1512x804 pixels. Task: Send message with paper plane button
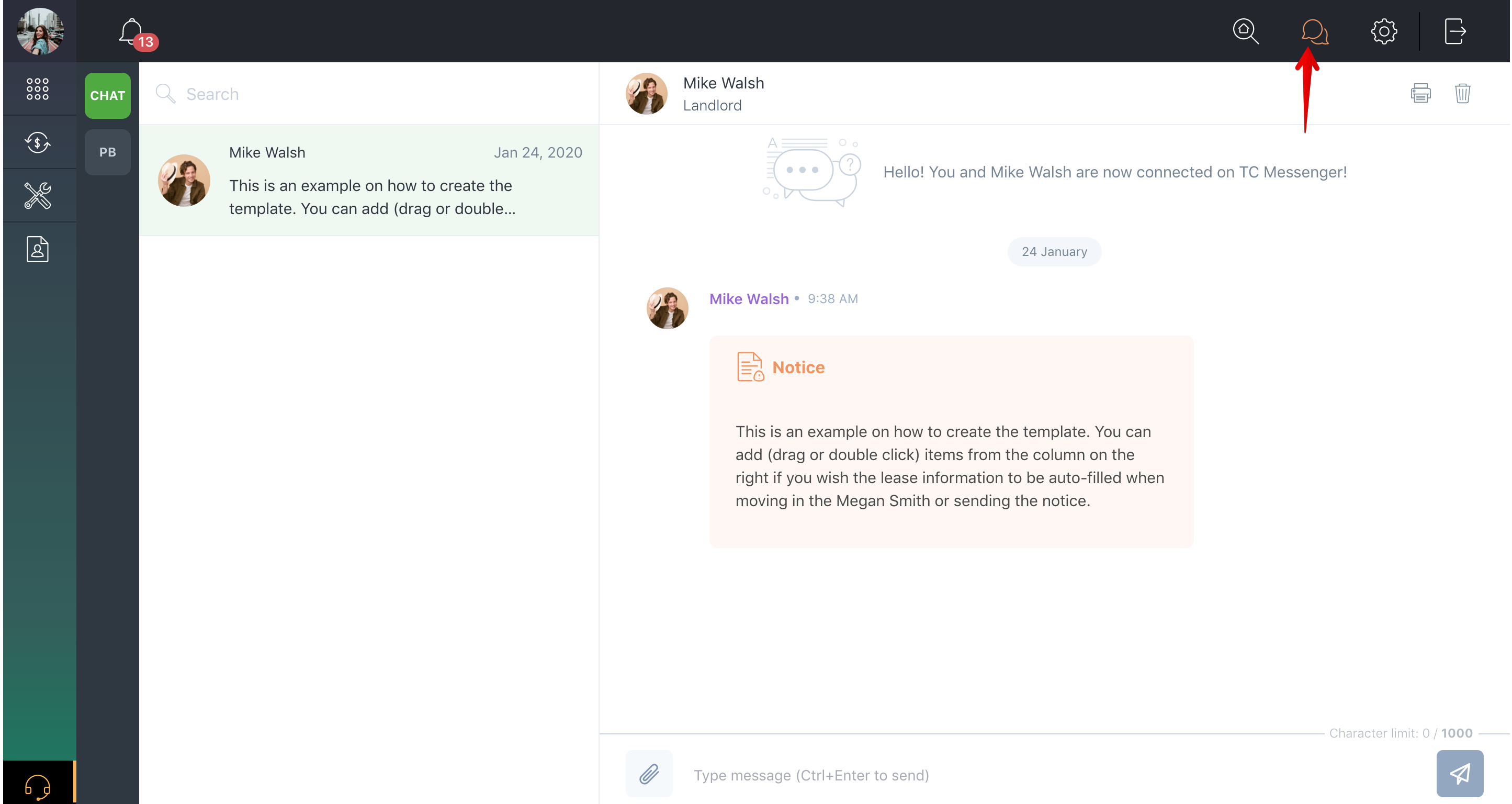[1460, 774]
